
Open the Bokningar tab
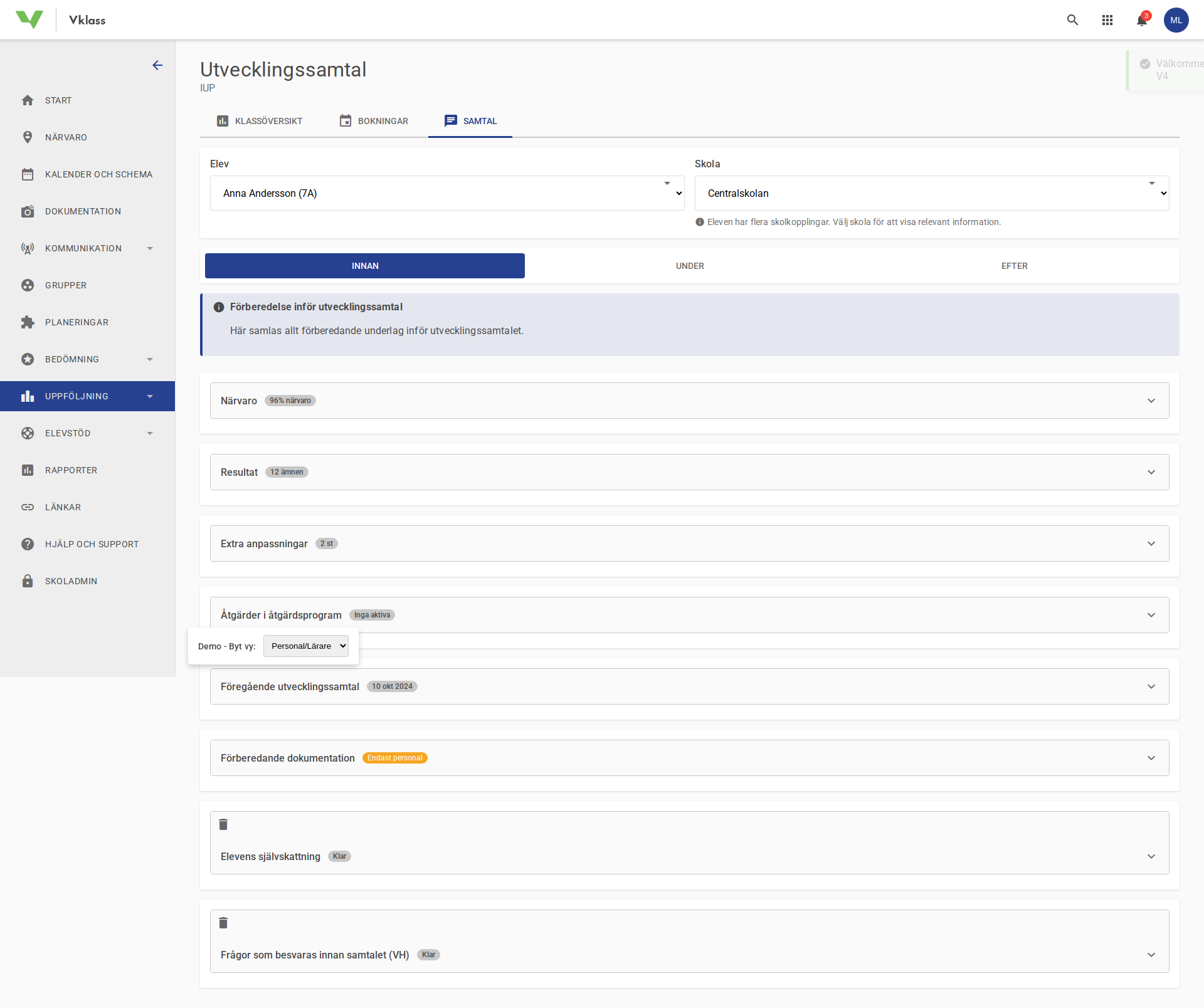tap(374, 121)
